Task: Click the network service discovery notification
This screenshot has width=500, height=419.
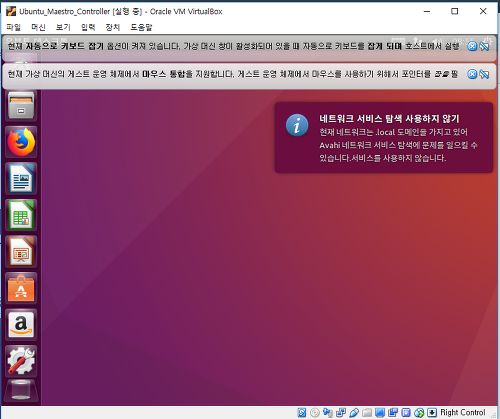Action: [384, 138]
